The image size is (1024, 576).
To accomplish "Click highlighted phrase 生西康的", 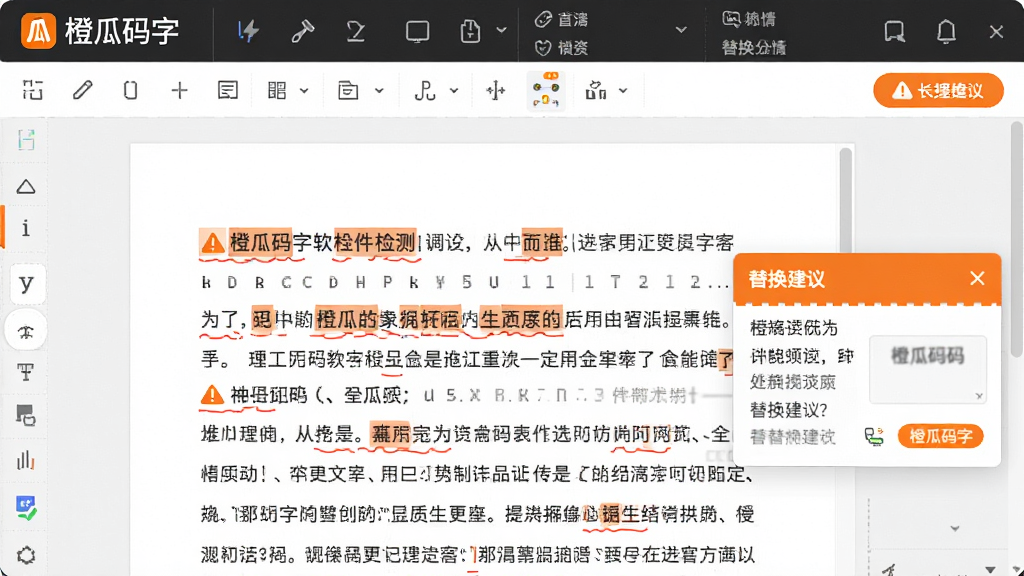I will click(520, 319).
